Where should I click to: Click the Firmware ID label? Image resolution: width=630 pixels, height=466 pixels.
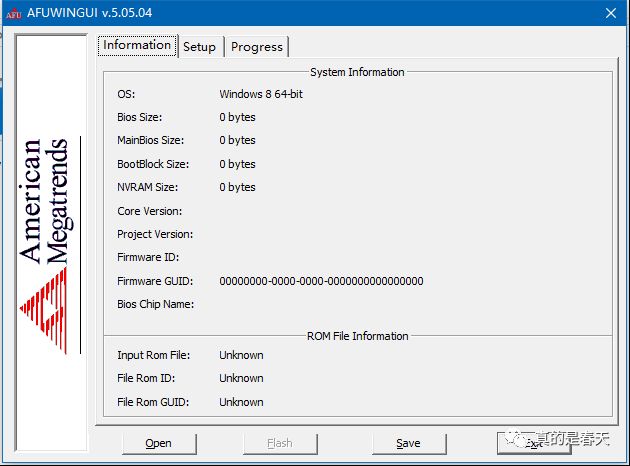pyautogui.click(x=148, y=257)
